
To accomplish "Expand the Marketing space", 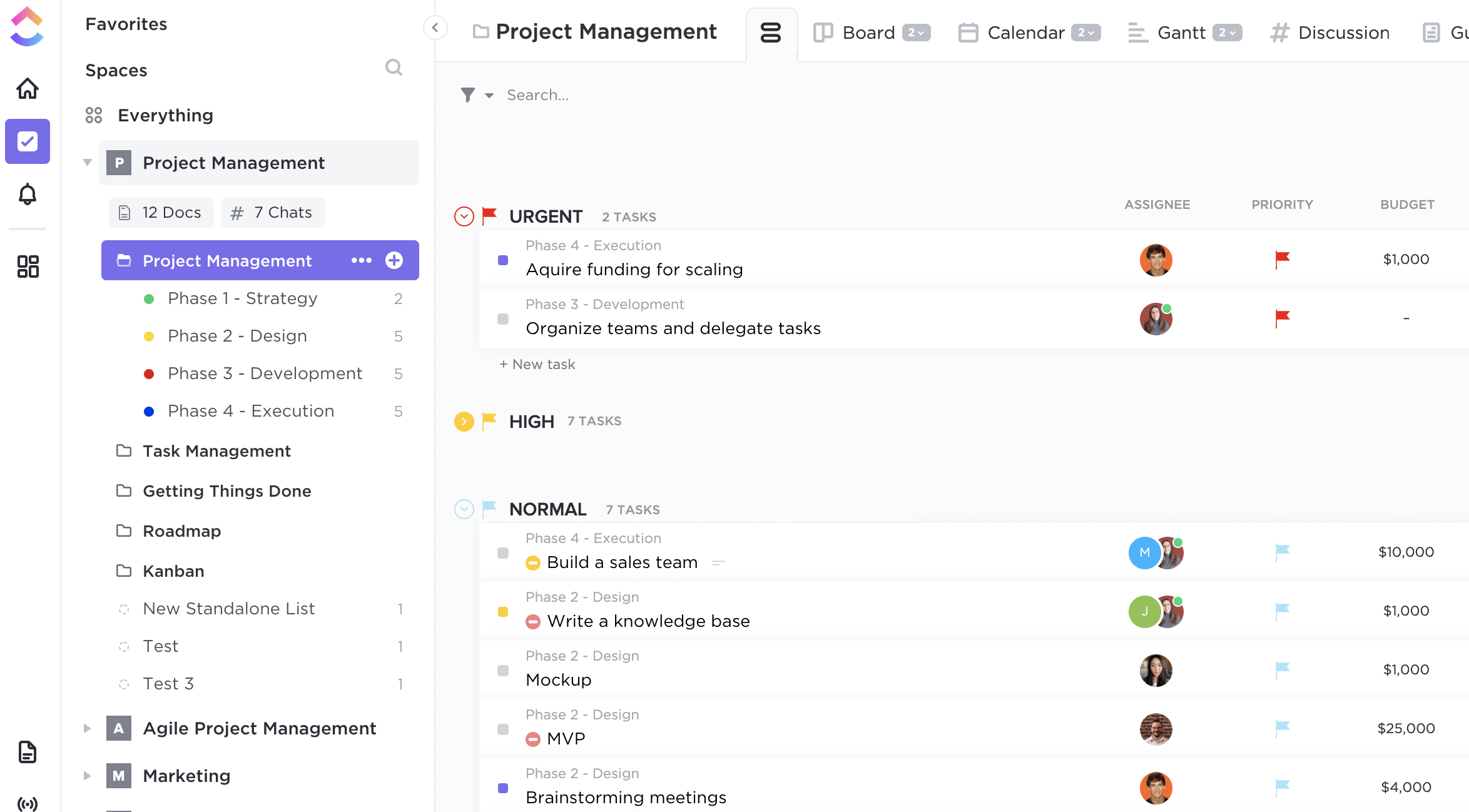I will (88, 775).
